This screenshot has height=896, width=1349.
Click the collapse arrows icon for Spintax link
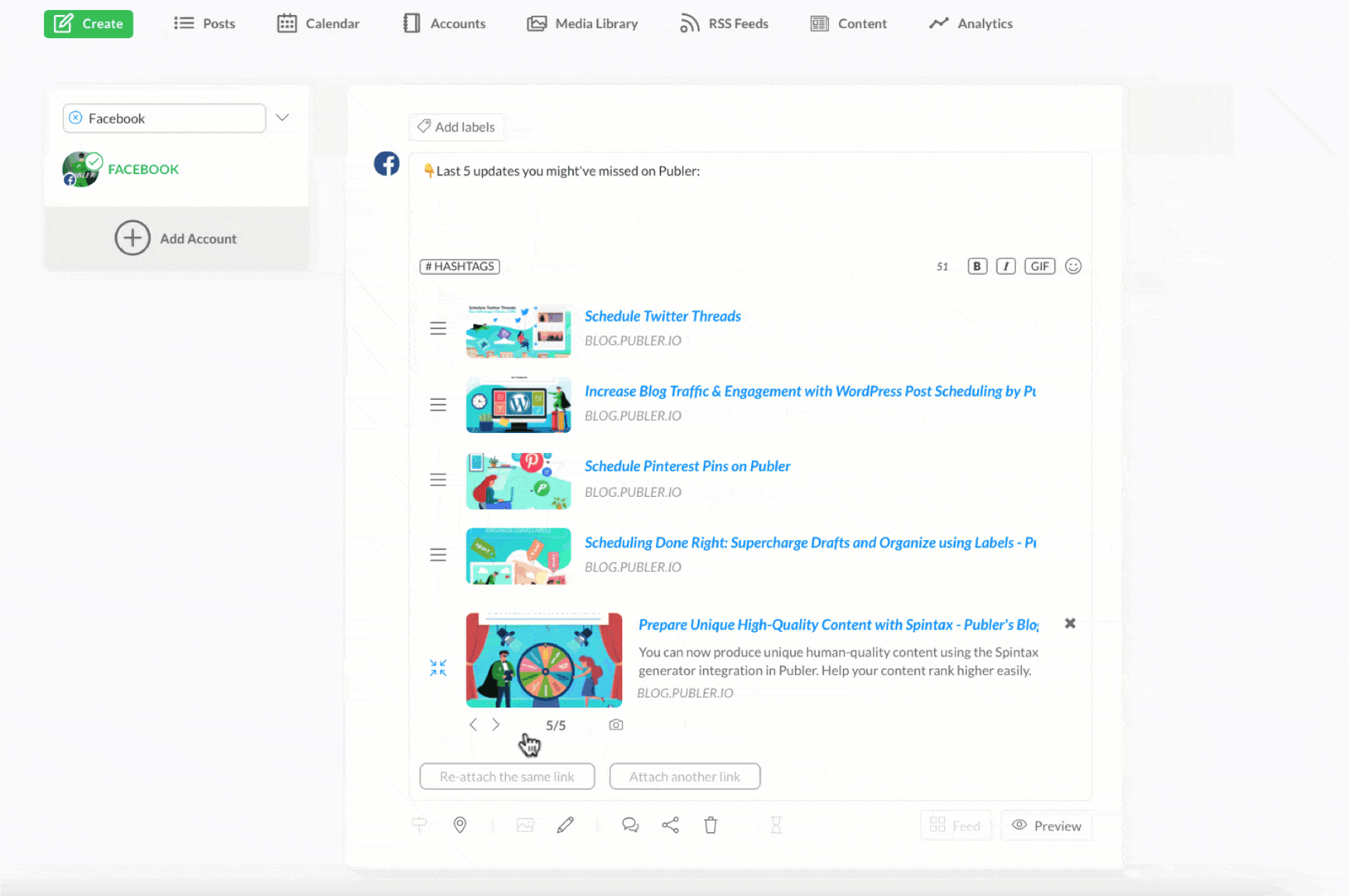[x=438, y=667]
